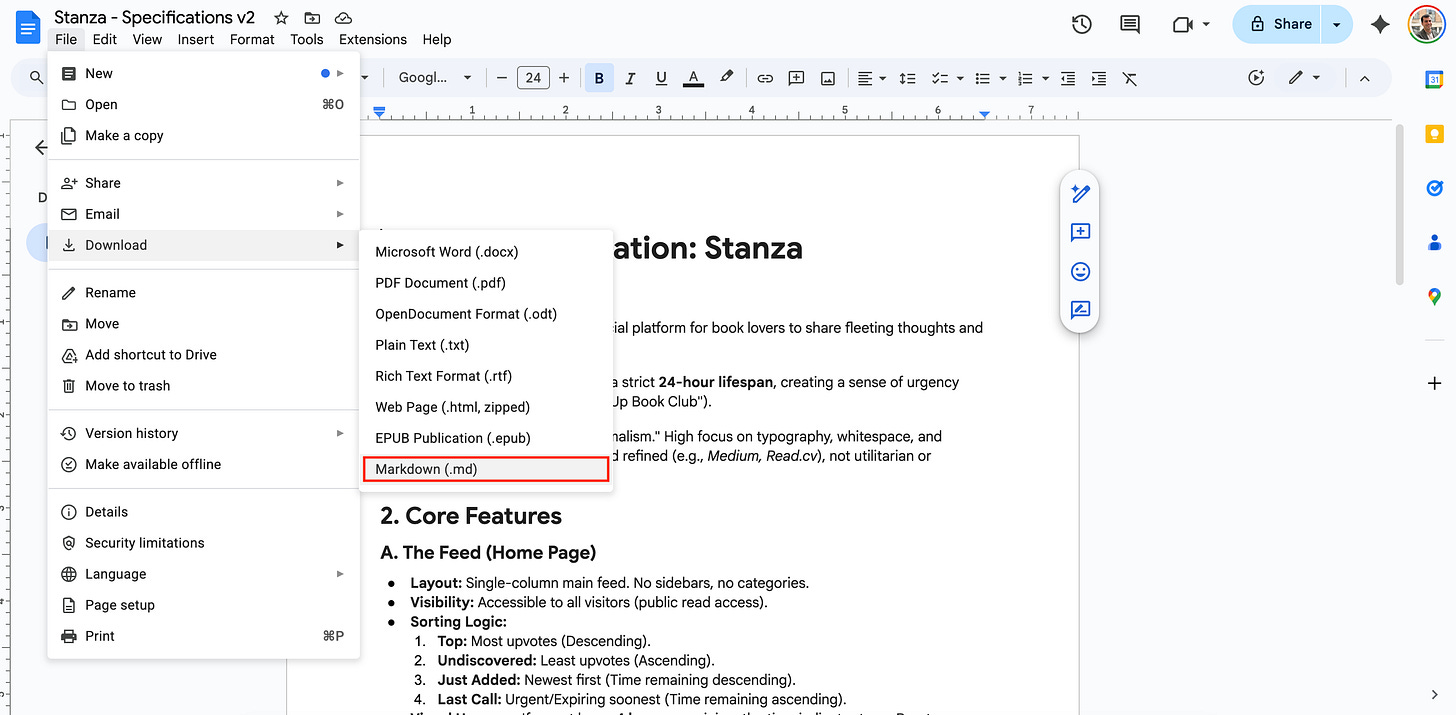Image resolution: width=1456 pixels, height=715 pixels.
Task: Select the 'Help me write' pencil icon
Action: [1080, 193]
